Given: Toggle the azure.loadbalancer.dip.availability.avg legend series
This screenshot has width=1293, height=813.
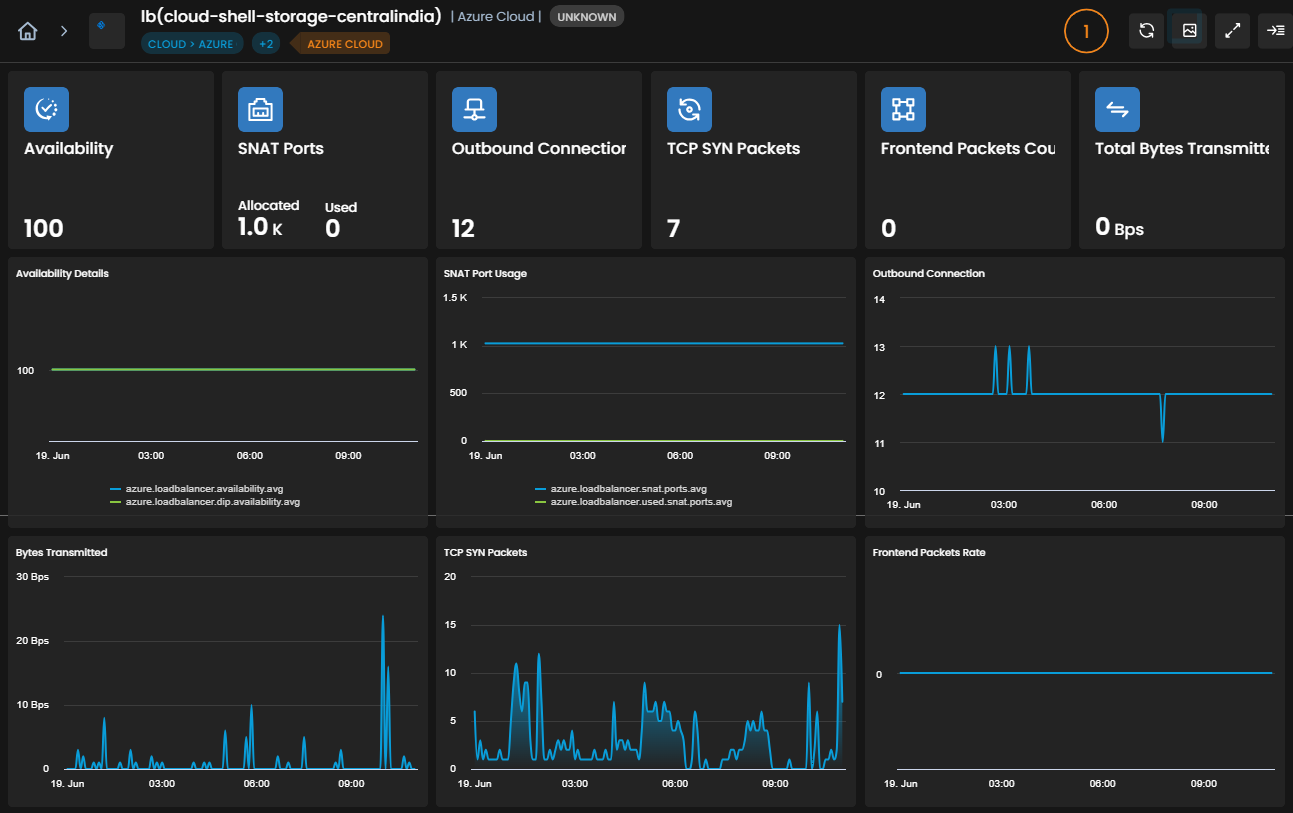Looking at the screenshot, I should coord(205,502).
